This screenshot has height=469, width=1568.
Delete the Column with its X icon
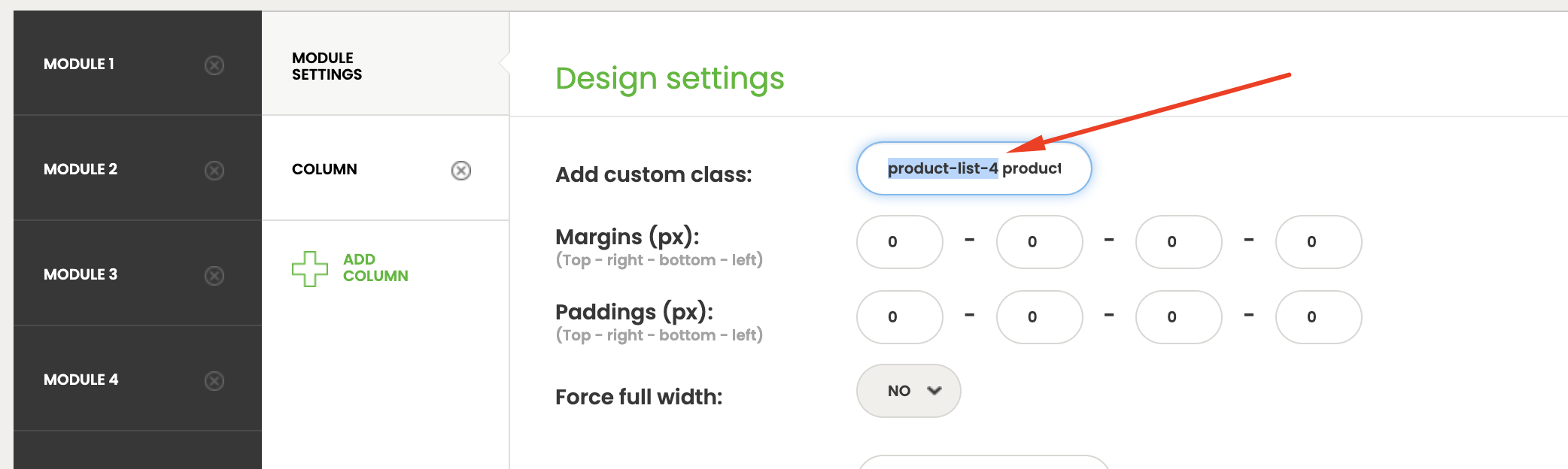[461, 171]
